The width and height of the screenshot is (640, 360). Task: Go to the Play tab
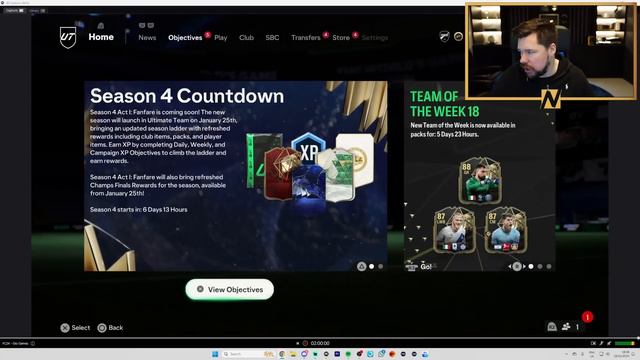coord(220,38)
